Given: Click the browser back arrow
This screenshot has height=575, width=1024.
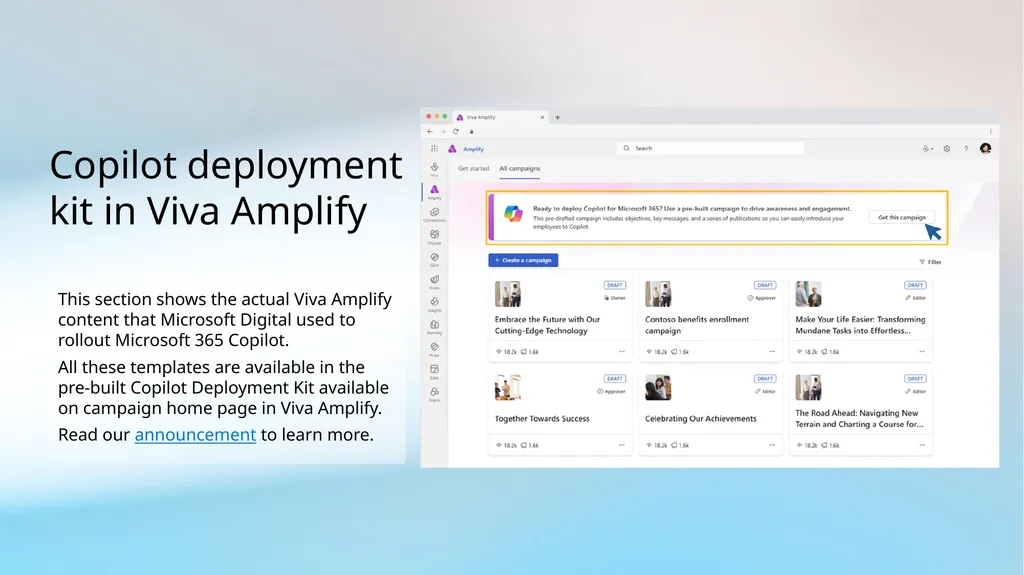Looking at the screenshot, I should pyautogui.click(x=430, y=131).
